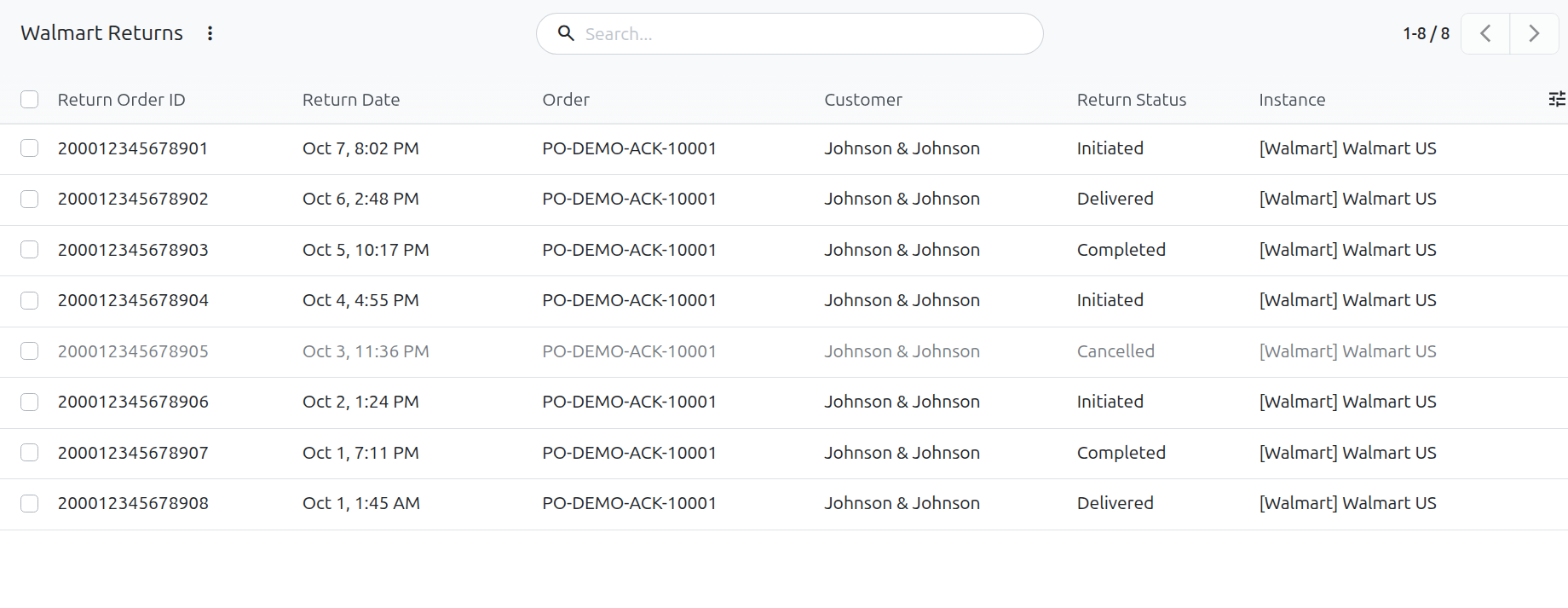Select checkbox for return 200012345678901
Image resolution: width=1568 pixels, height=608 pixels.
click(30, 148)
